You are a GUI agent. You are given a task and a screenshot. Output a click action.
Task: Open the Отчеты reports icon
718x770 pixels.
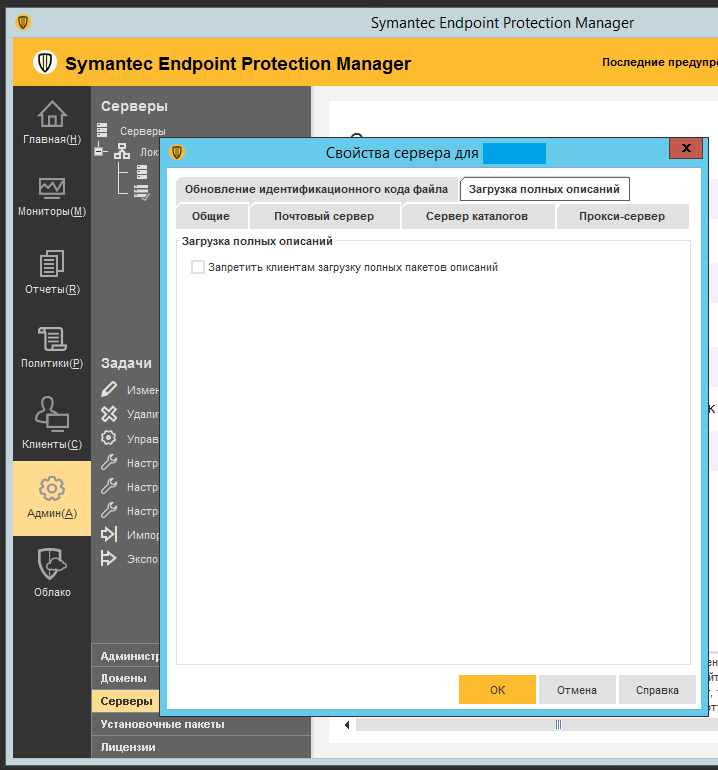pyautogui.click(x=52, y=263)
